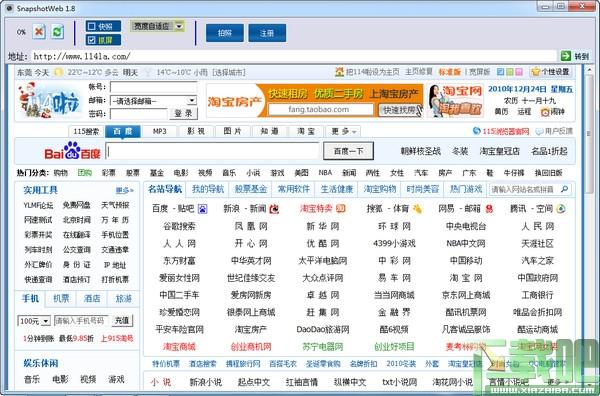Click the 密码 password input field

pos(139,114)
